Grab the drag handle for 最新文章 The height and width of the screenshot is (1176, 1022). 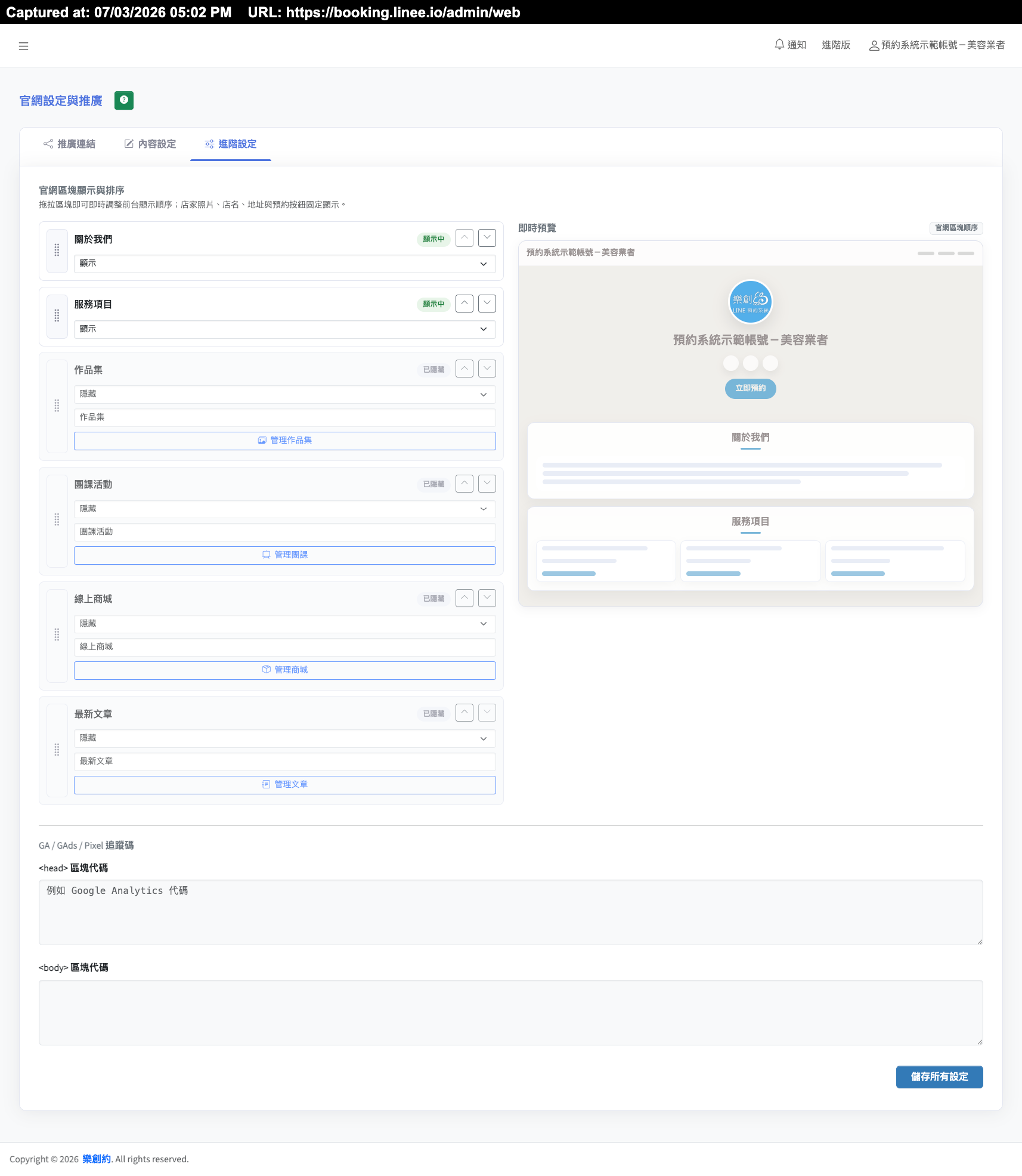57,750
